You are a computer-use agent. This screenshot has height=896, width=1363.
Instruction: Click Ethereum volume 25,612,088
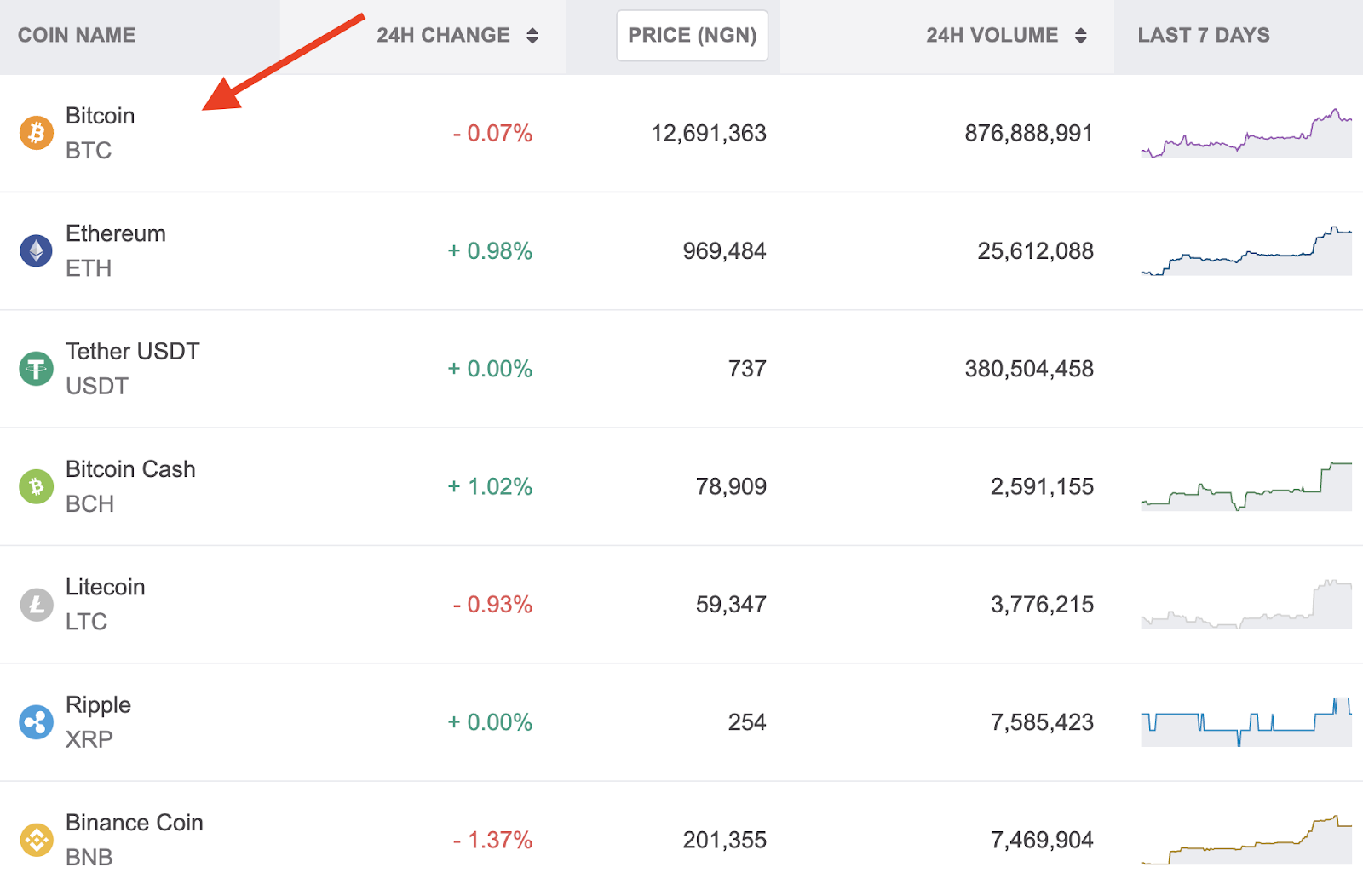1036,251
